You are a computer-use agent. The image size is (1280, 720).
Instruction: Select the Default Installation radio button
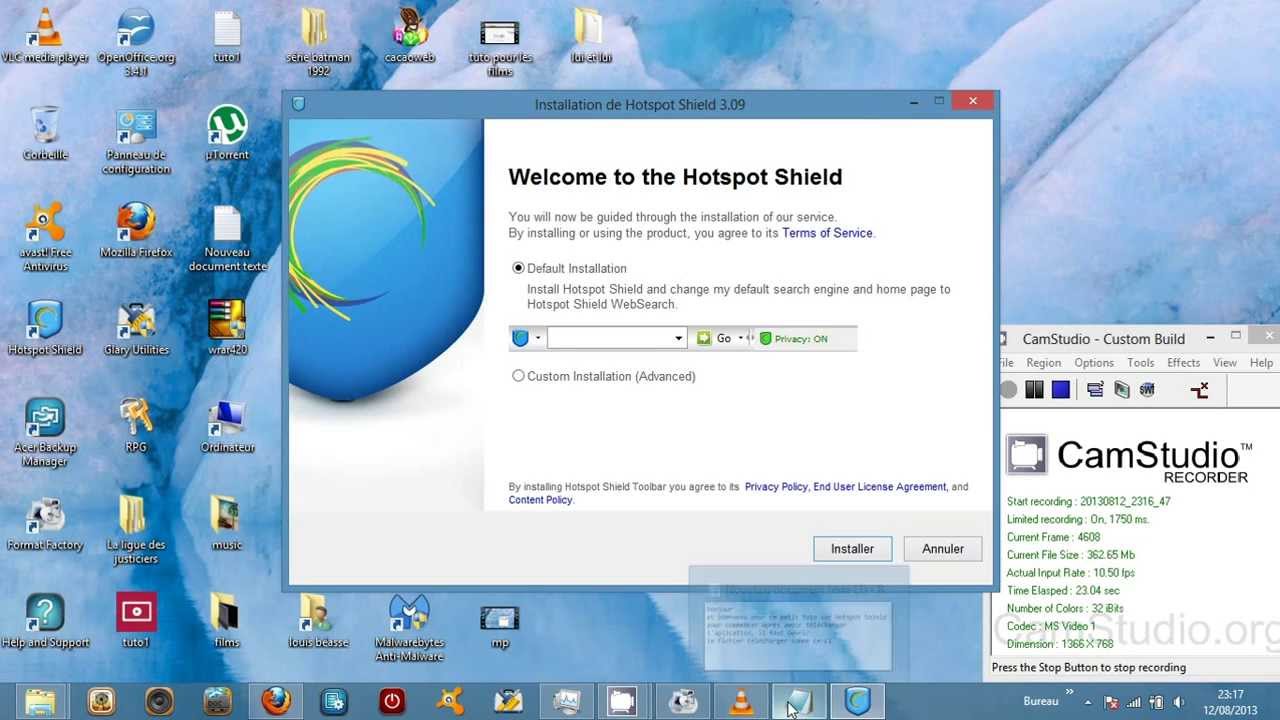coord(518,268)
